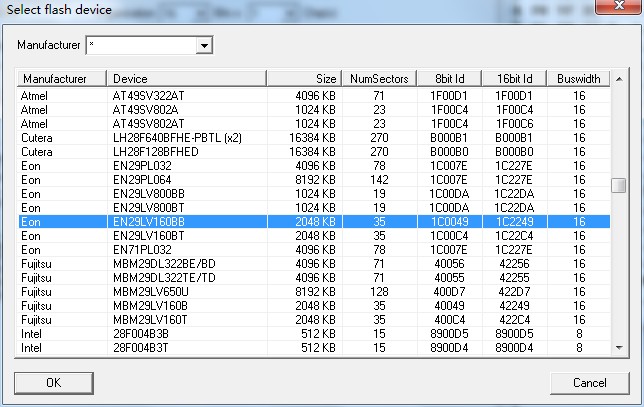Click the 1C22C4 16bit Id cell

[514, 236]
